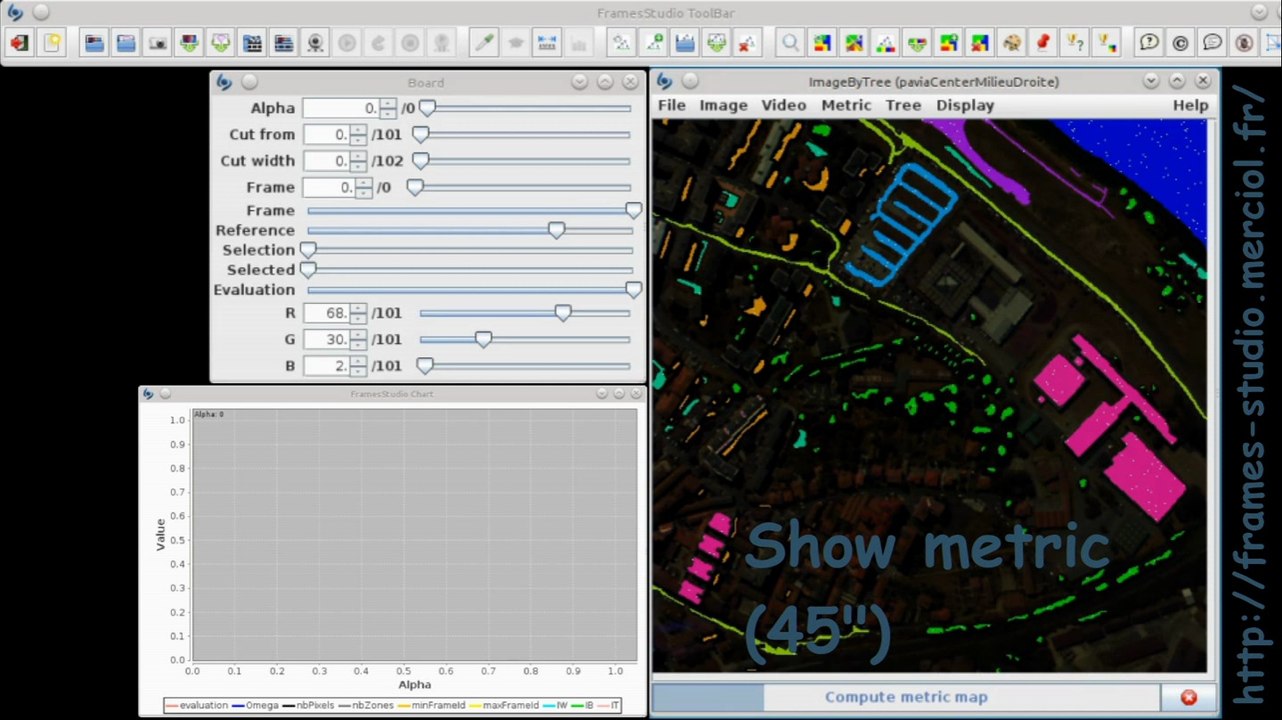
Task: Click the G channel value field
Action: tap(327, 339)
